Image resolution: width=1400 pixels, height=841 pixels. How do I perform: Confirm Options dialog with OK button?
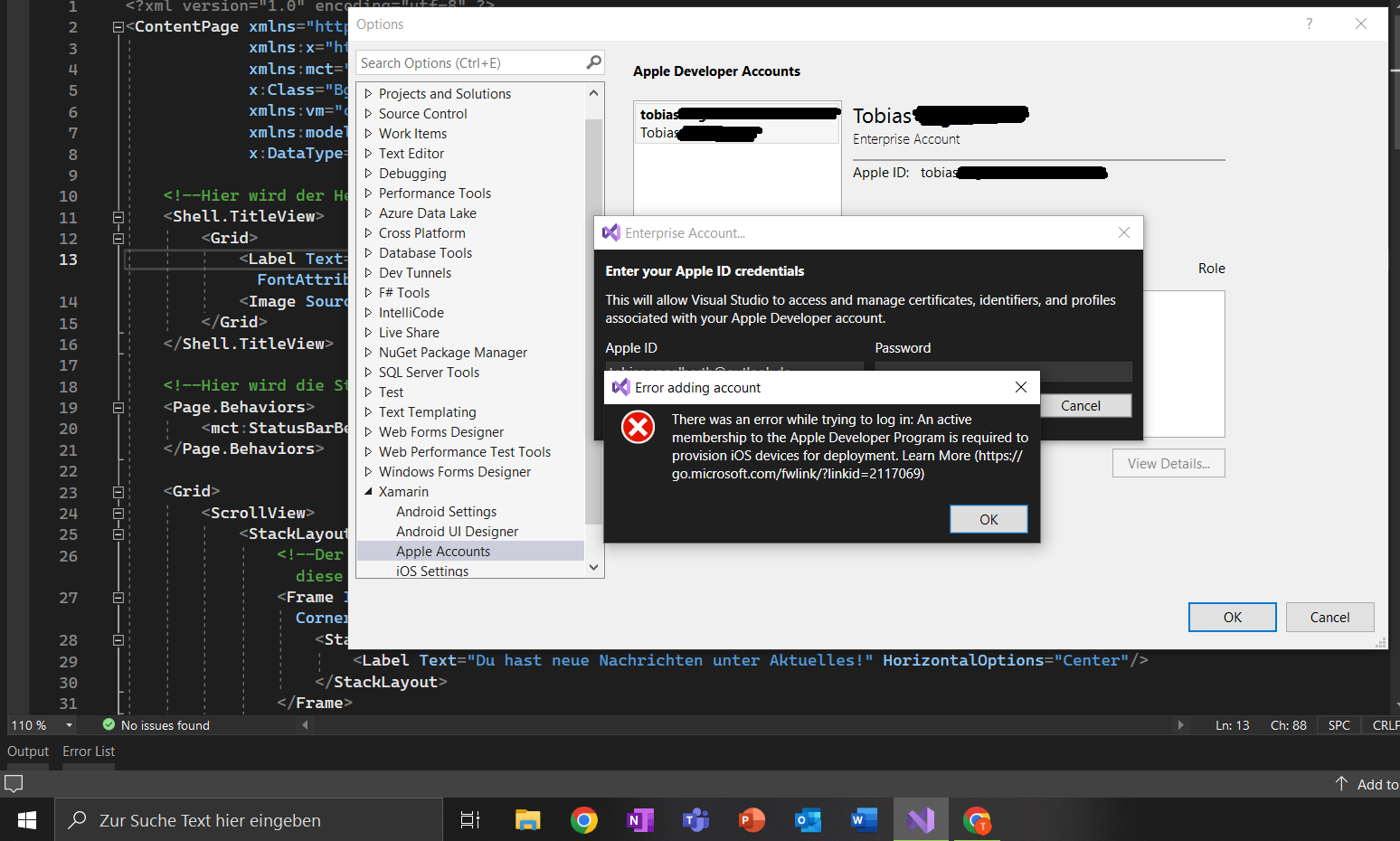click(1233, 617)
